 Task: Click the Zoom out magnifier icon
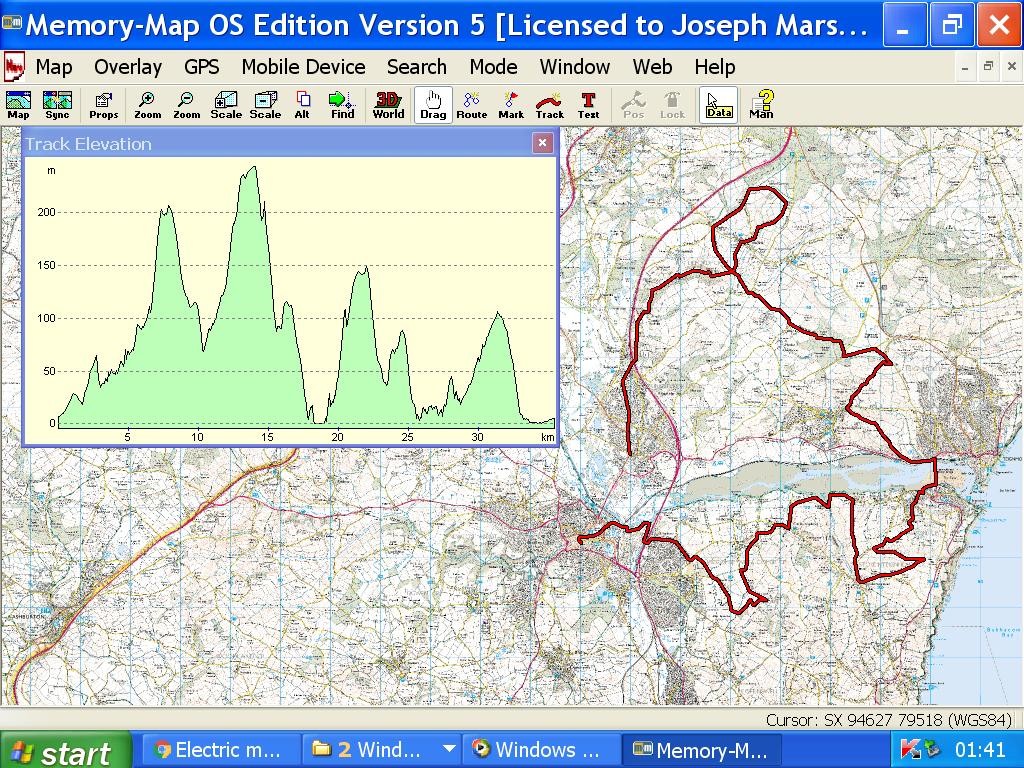pos(186,105)
